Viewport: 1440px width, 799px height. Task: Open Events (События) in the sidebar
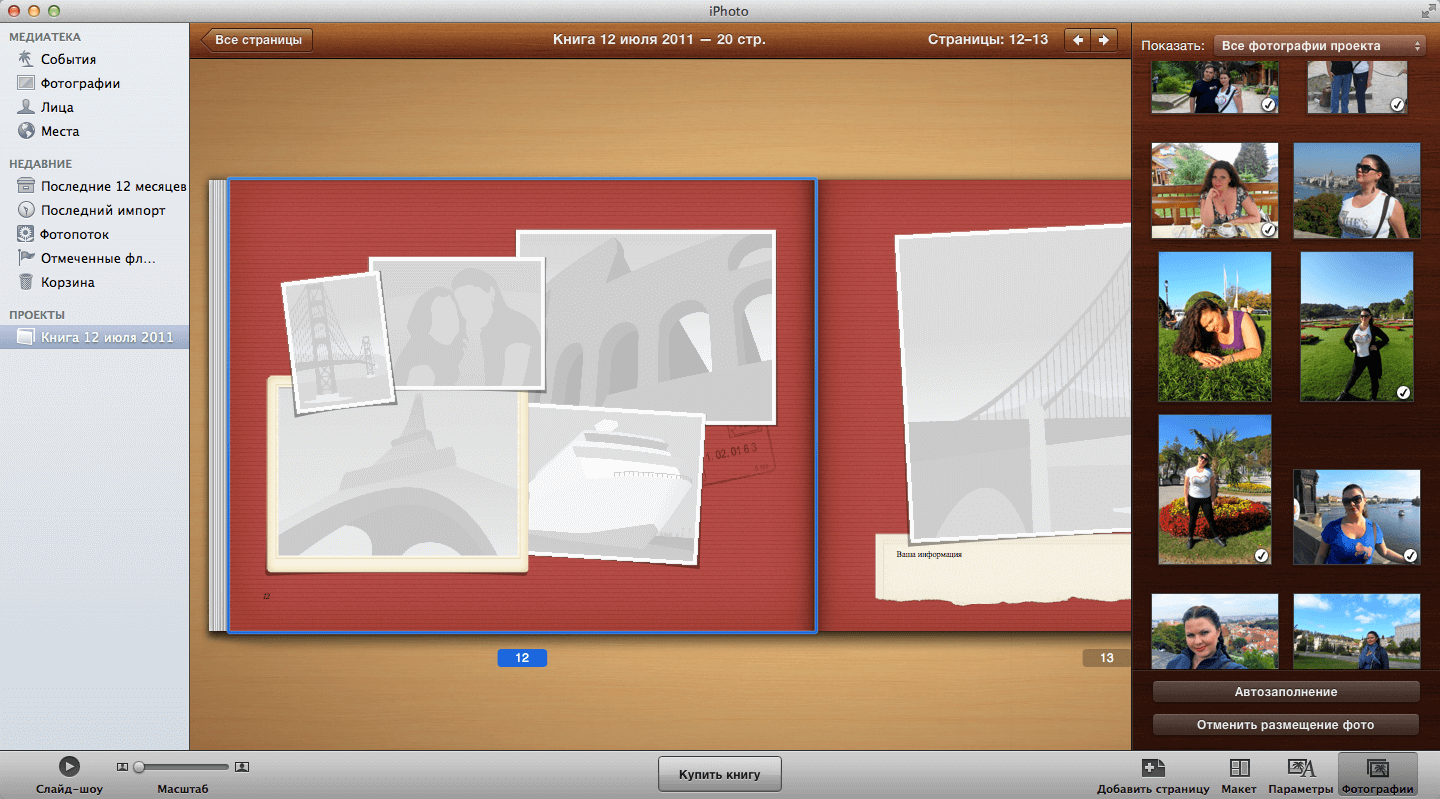[x=68, y=59]
